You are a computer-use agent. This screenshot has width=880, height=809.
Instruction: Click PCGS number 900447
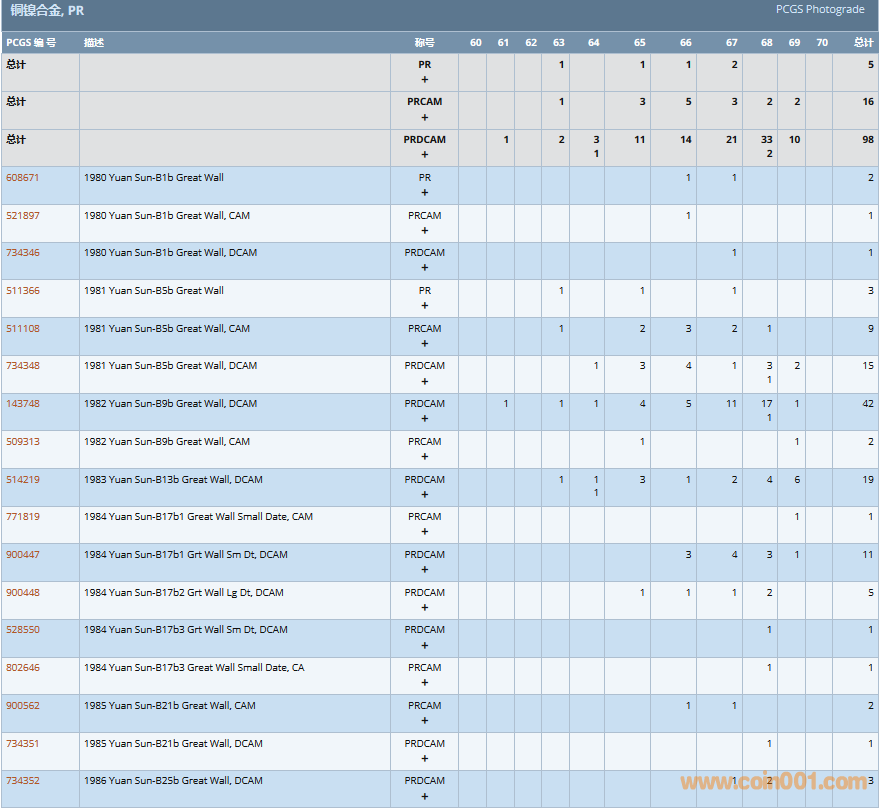tap(23, 555)
